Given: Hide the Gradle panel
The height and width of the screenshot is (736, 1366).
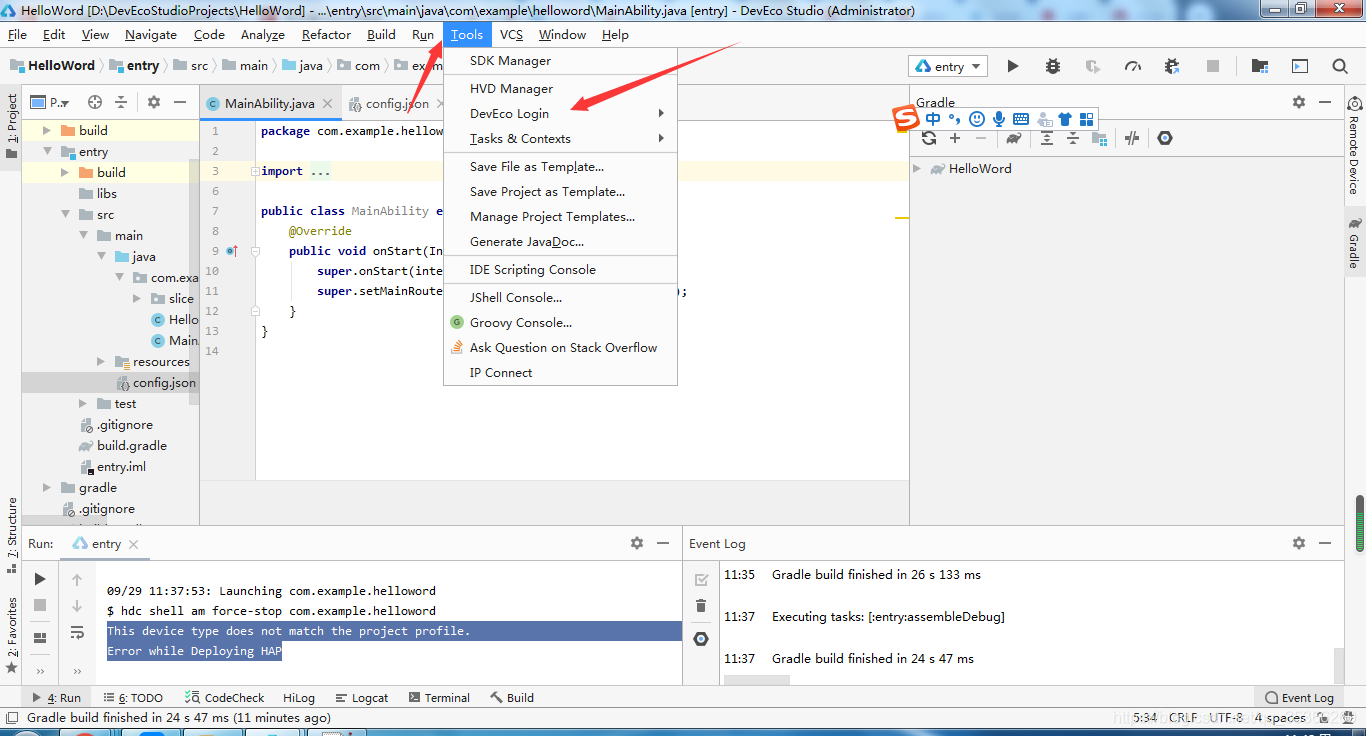Looking at the screenshot, I should [x=1325, y=102].
